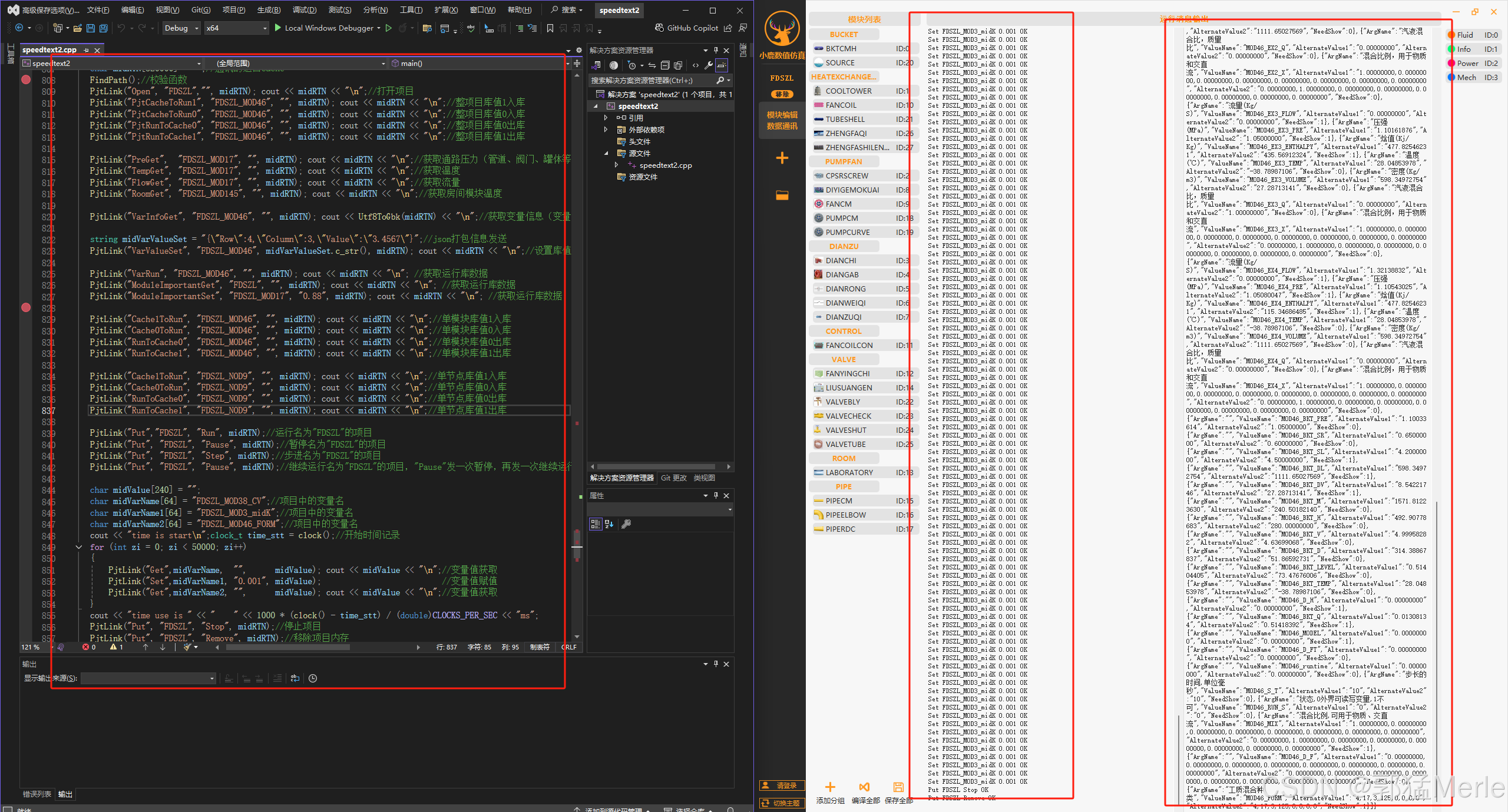The image size is (1508, 812).
Task: Click the wrench properties icon in Solution Explorer
Action: point(709,65)
